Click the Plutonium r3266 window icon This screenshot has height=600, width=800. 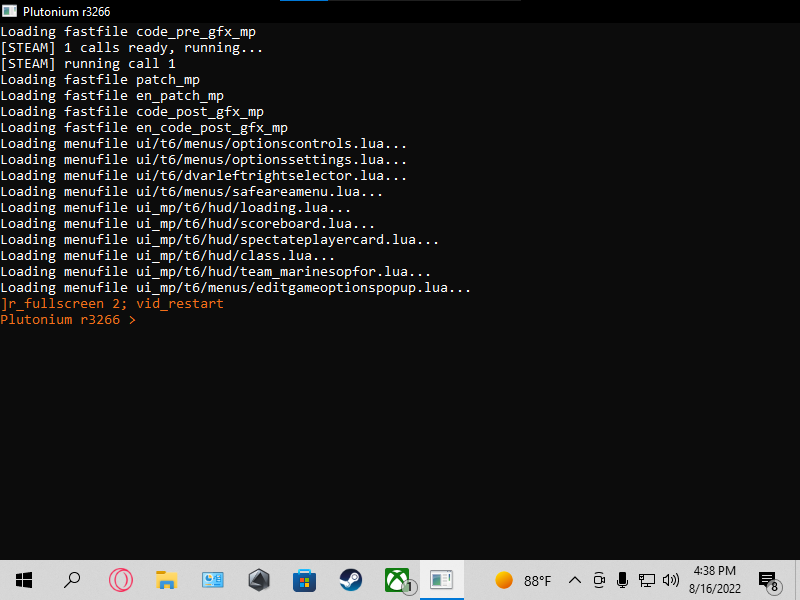[9, 11]
